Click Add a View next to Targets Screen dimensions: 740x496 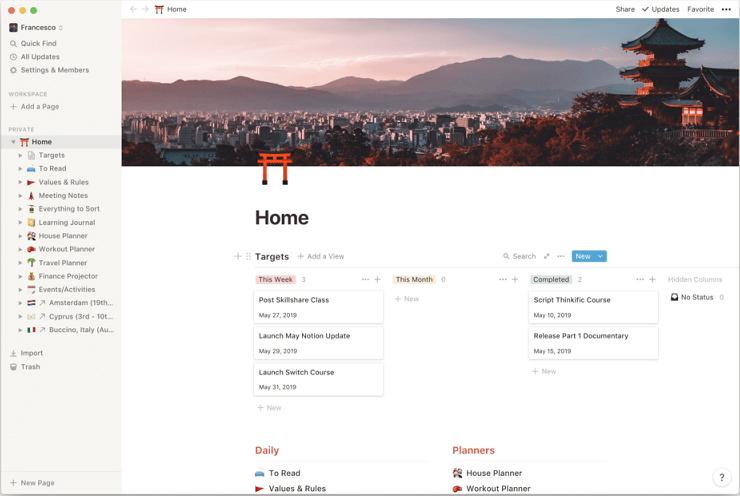tap(321, 256)
